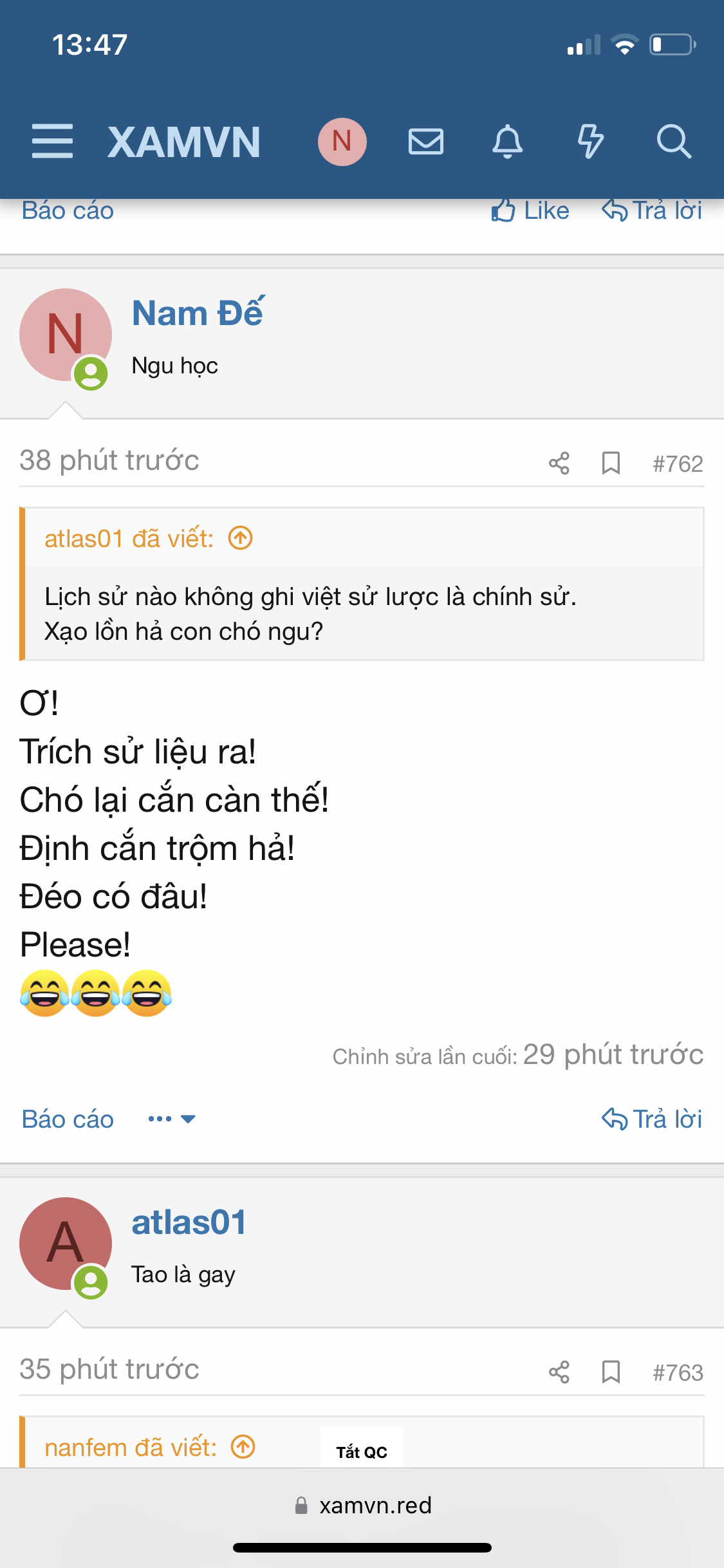Report Nam Đế's post via Báo cáo
Image resolution: width=724 pixels, height=1568 pixels.
(68, 1119)
